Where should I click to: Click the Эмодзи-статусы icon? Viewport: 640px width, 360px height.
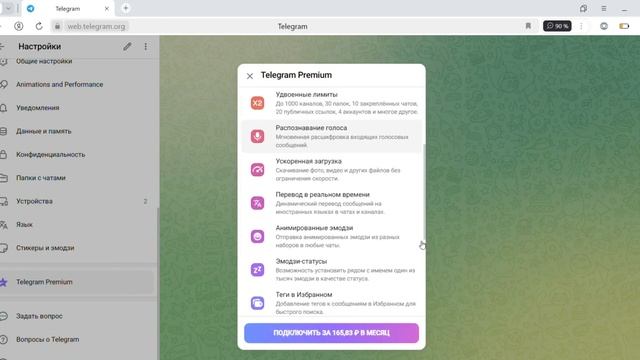point(257,270)
